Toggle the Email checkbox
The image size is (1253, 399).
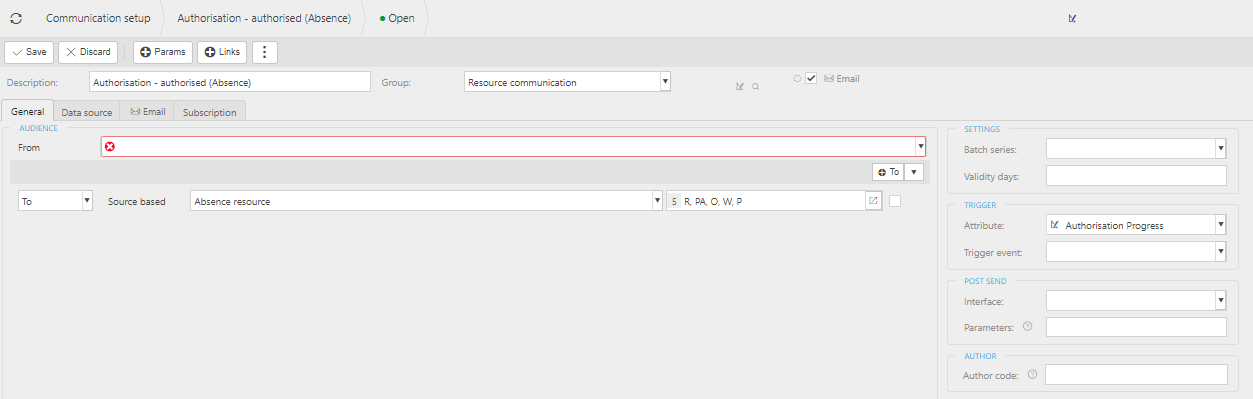pos(812,78)
